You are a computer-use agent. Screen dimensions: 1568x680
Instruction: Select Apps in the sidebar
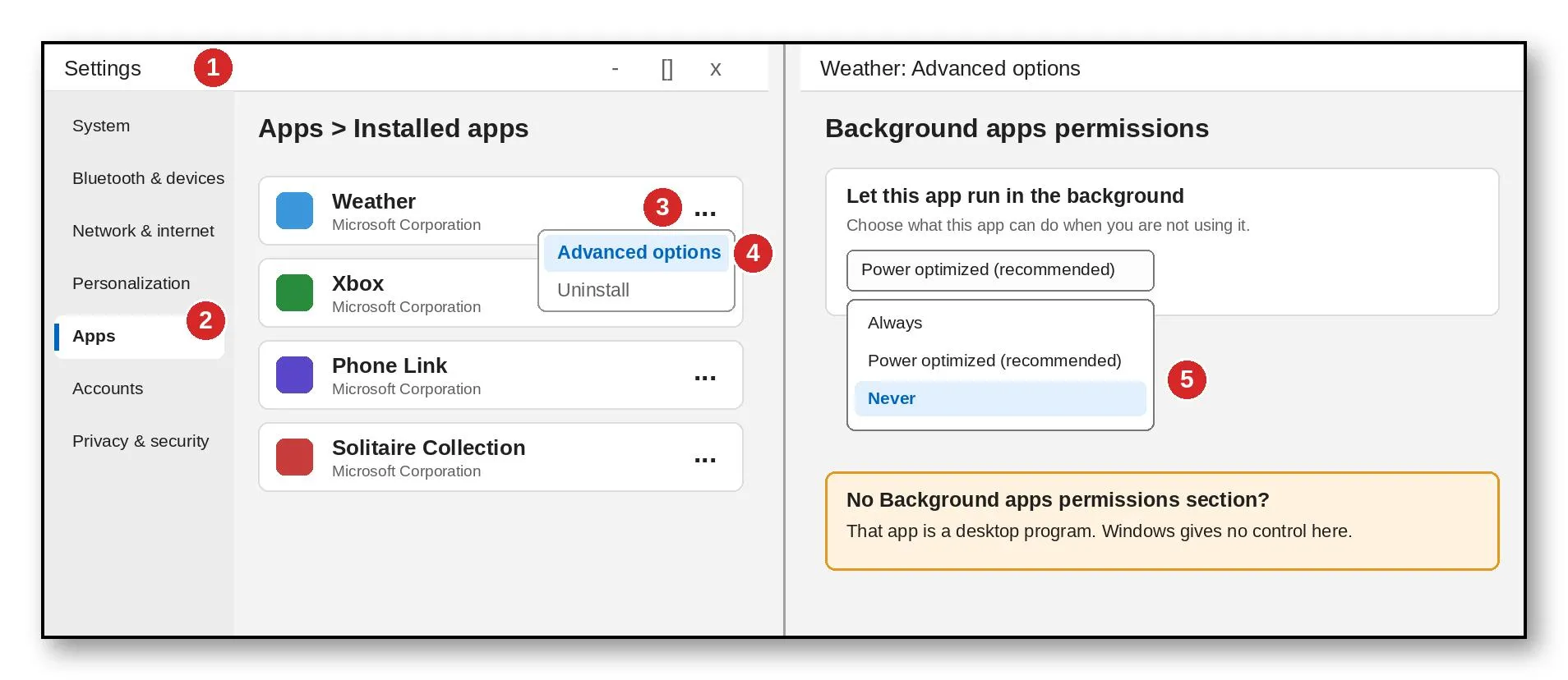[139, 336]
